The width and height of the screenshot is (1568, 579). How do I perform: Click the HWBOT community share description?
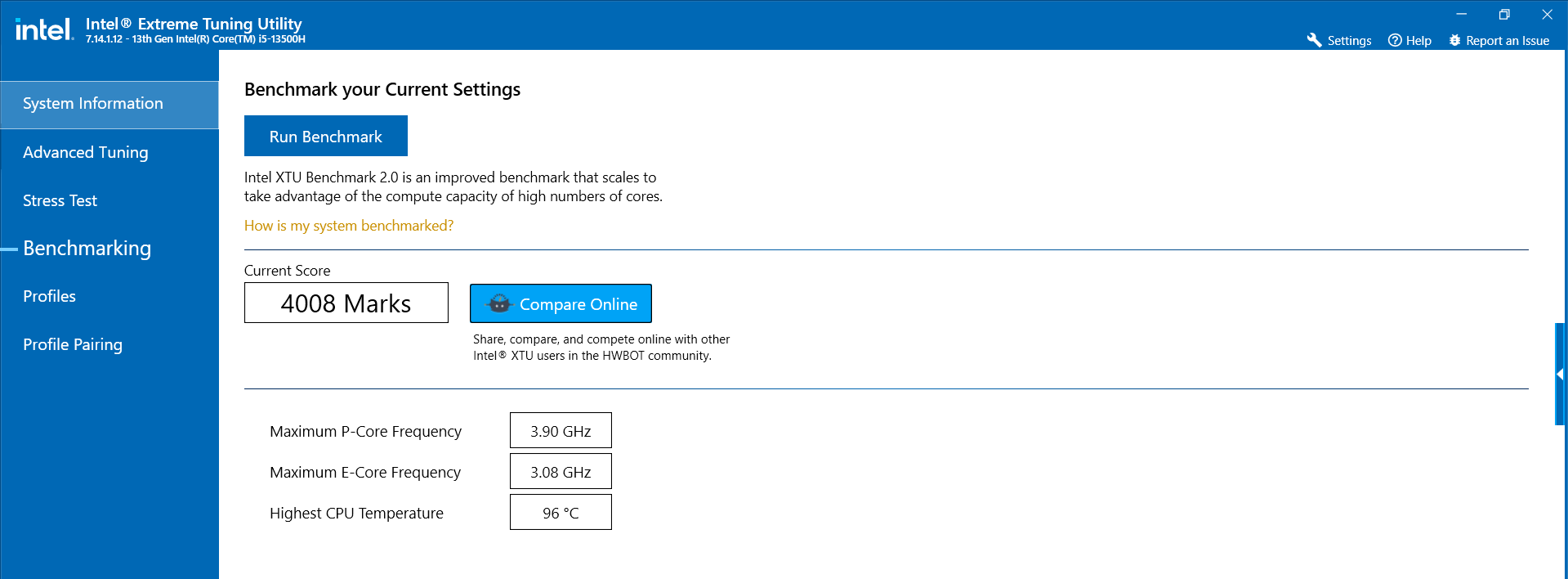[x=601, y=348]
